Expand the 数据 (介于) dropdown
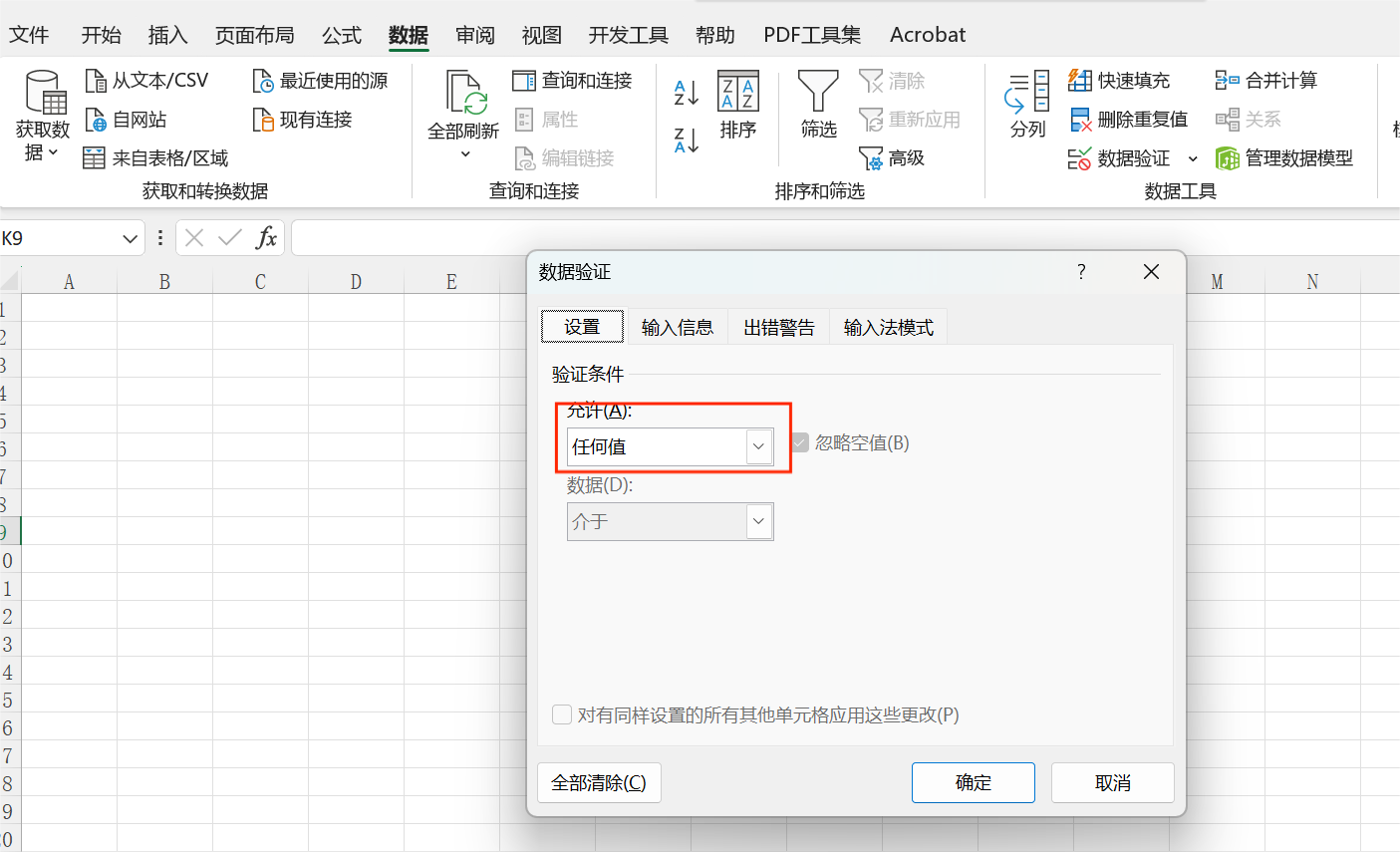Screen dimensions: 1400x852 [x=759, y=521]
